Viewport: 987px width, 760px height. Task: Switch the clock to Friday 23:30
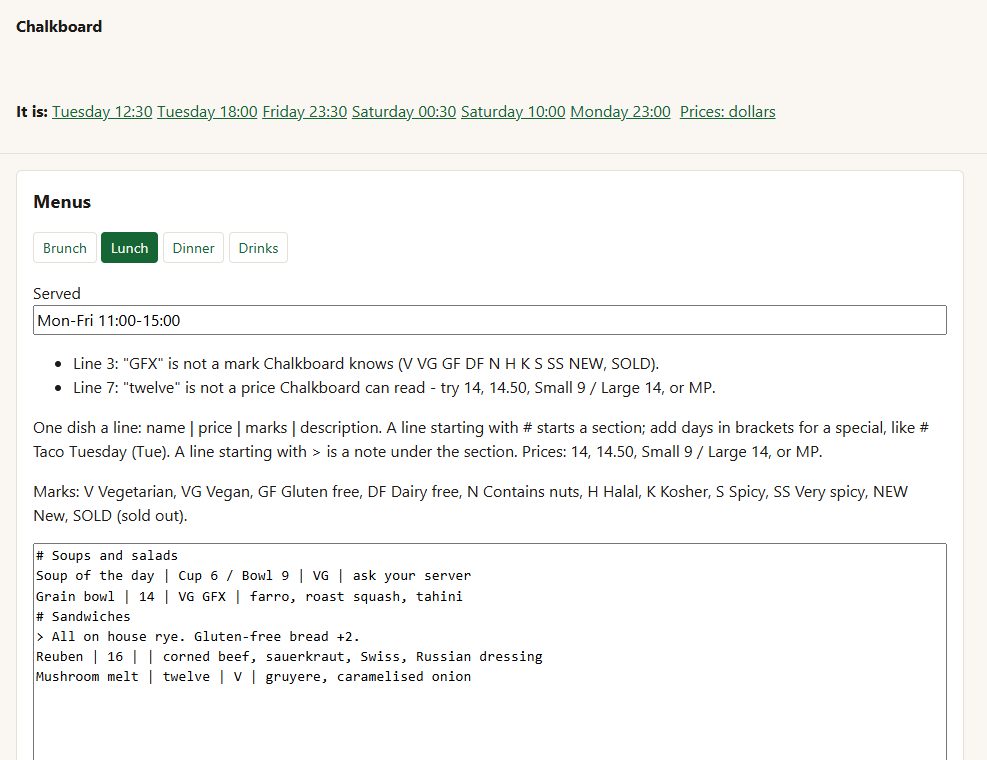(x=305, y=111)
